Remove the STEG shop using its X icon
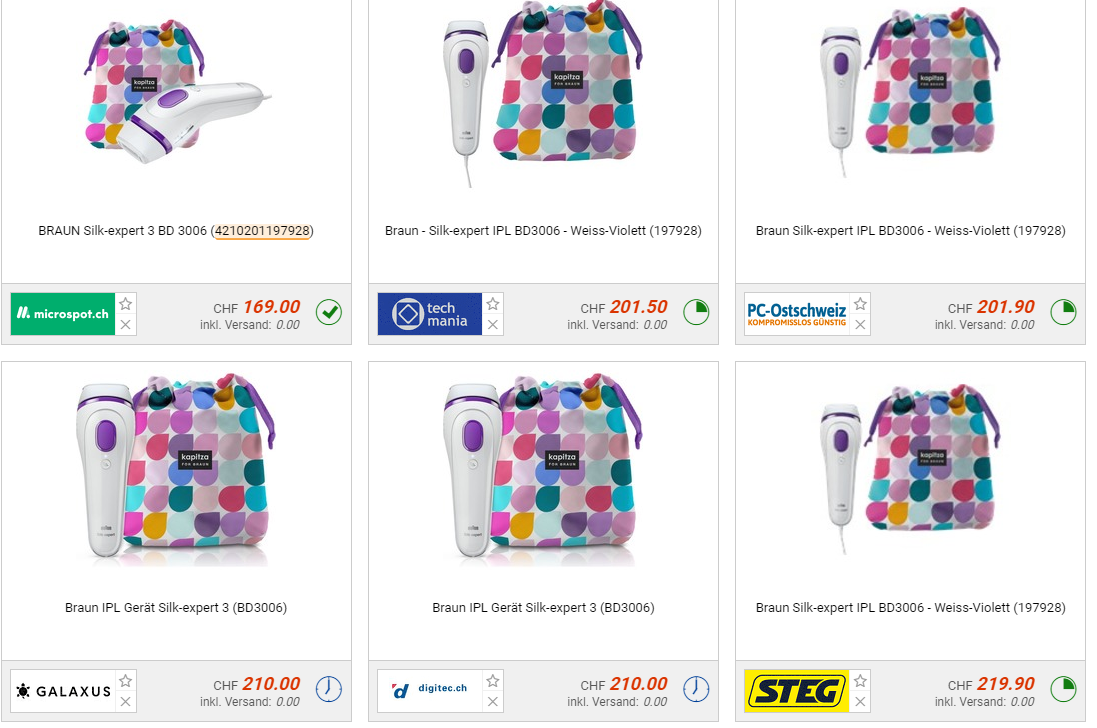1097x728 pixels. click(860, 702)
